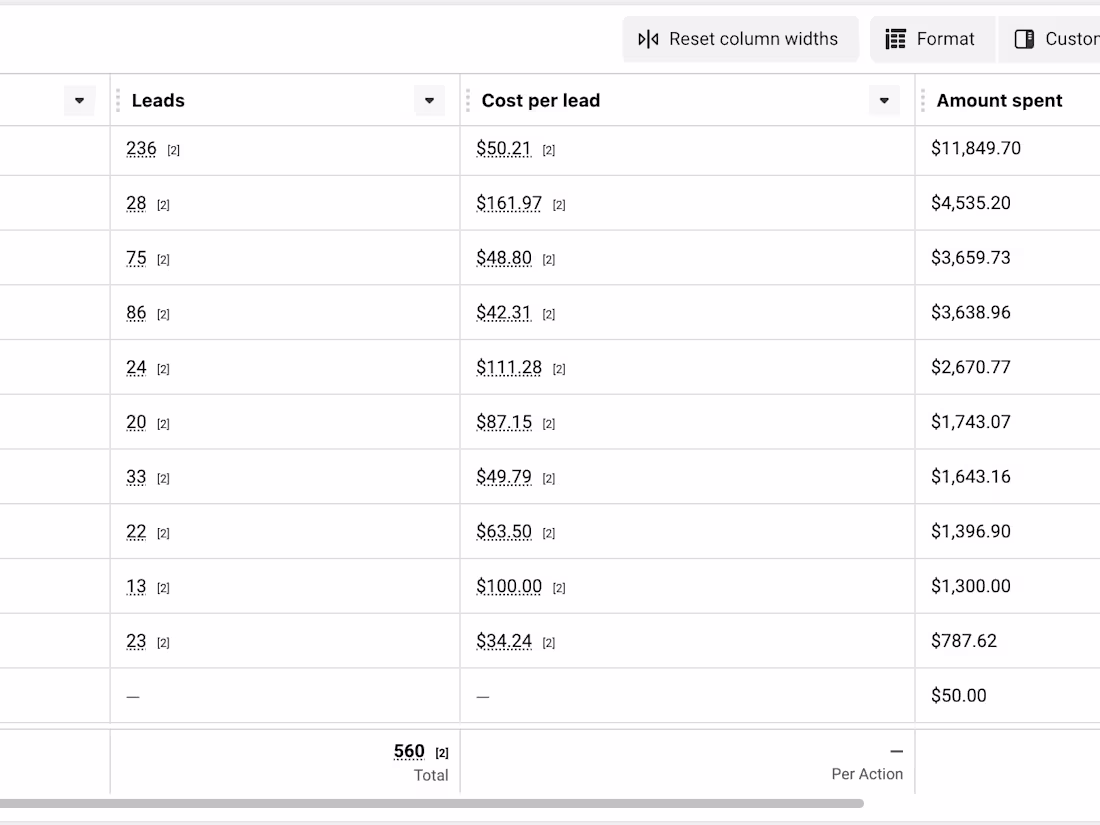This screenshot has width=1100, height=825.
Task: Sort by the Leads column header
Action: pos(158,100)
